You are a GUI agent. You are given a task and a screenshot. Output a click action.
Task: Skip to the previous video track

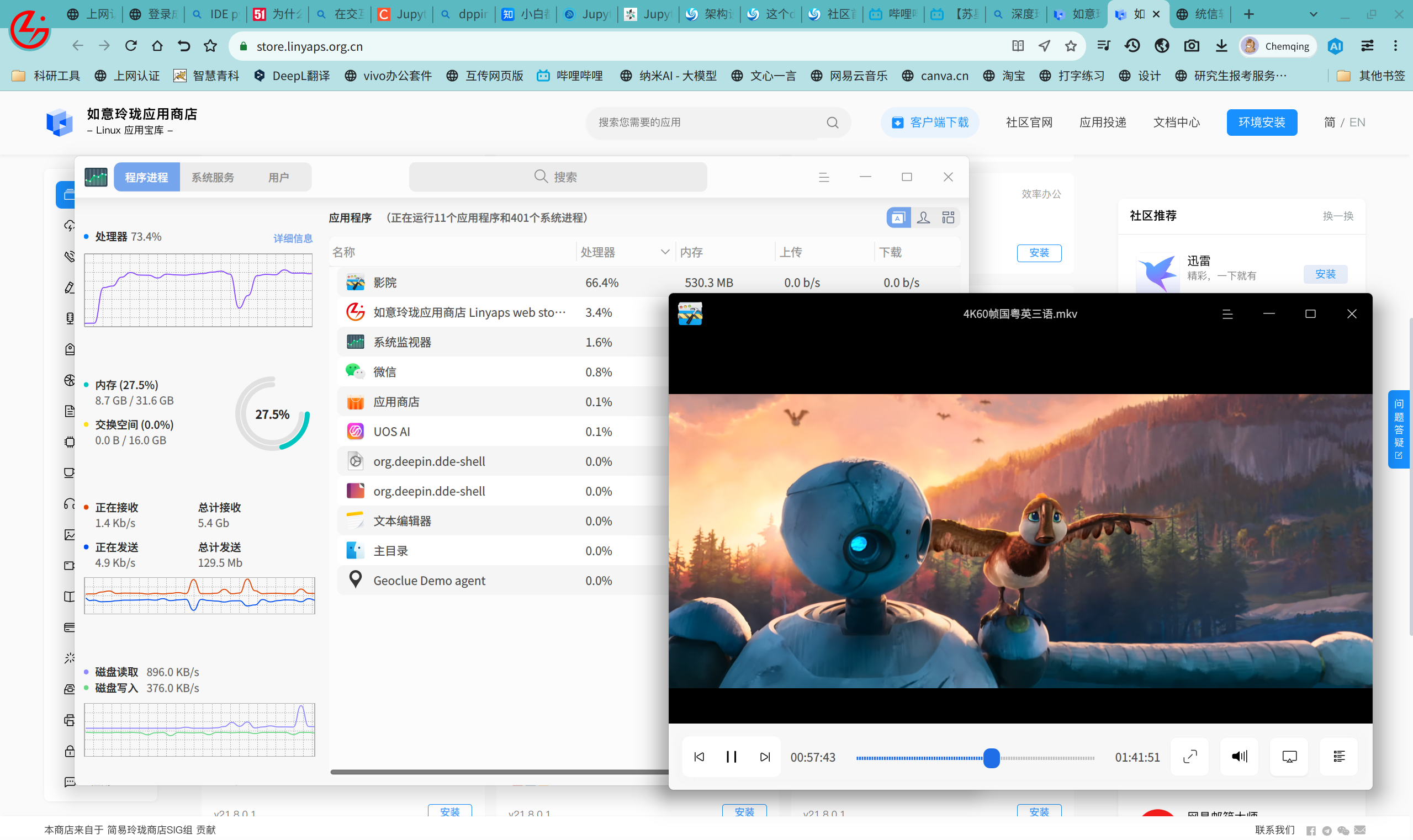(700, 757)
